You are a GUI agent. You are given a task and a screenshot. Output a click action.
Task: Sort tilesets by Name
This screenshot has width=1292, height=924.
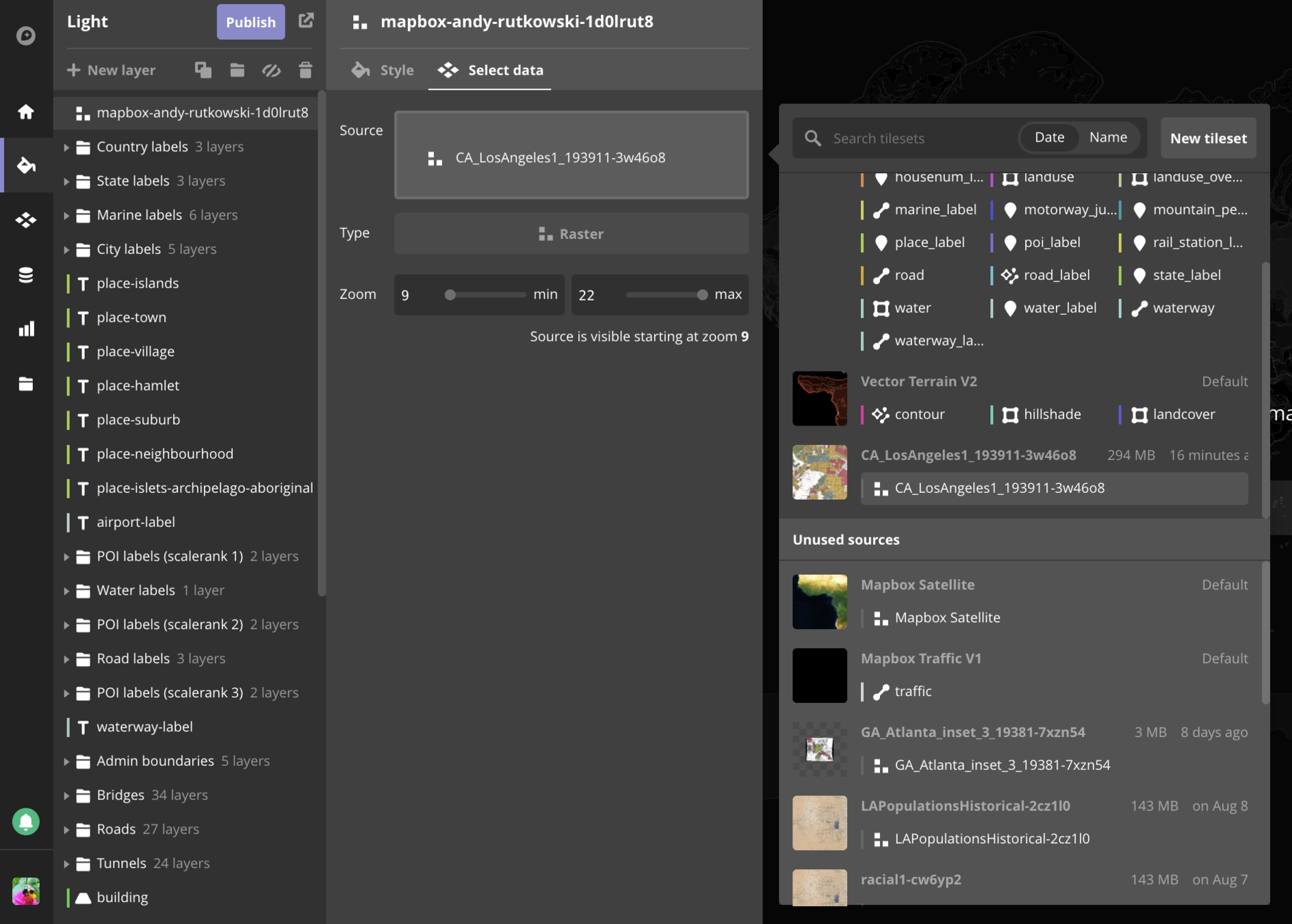coord(1108,137)
